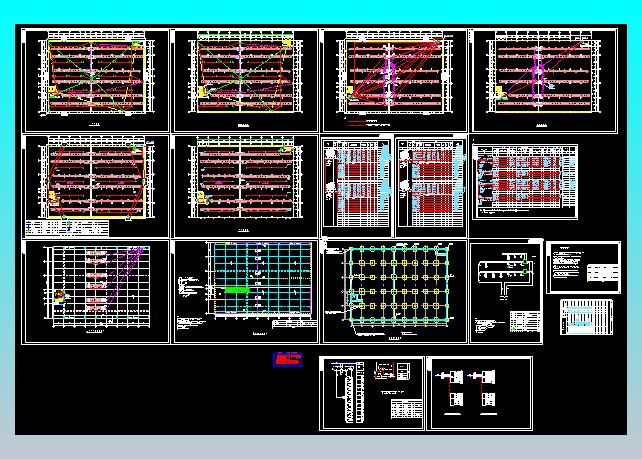This screenshot has width=642, height=459.
Task: Select the small light-blue table below notes sheet
Action: pyautogui.click(x=587, y=317)
